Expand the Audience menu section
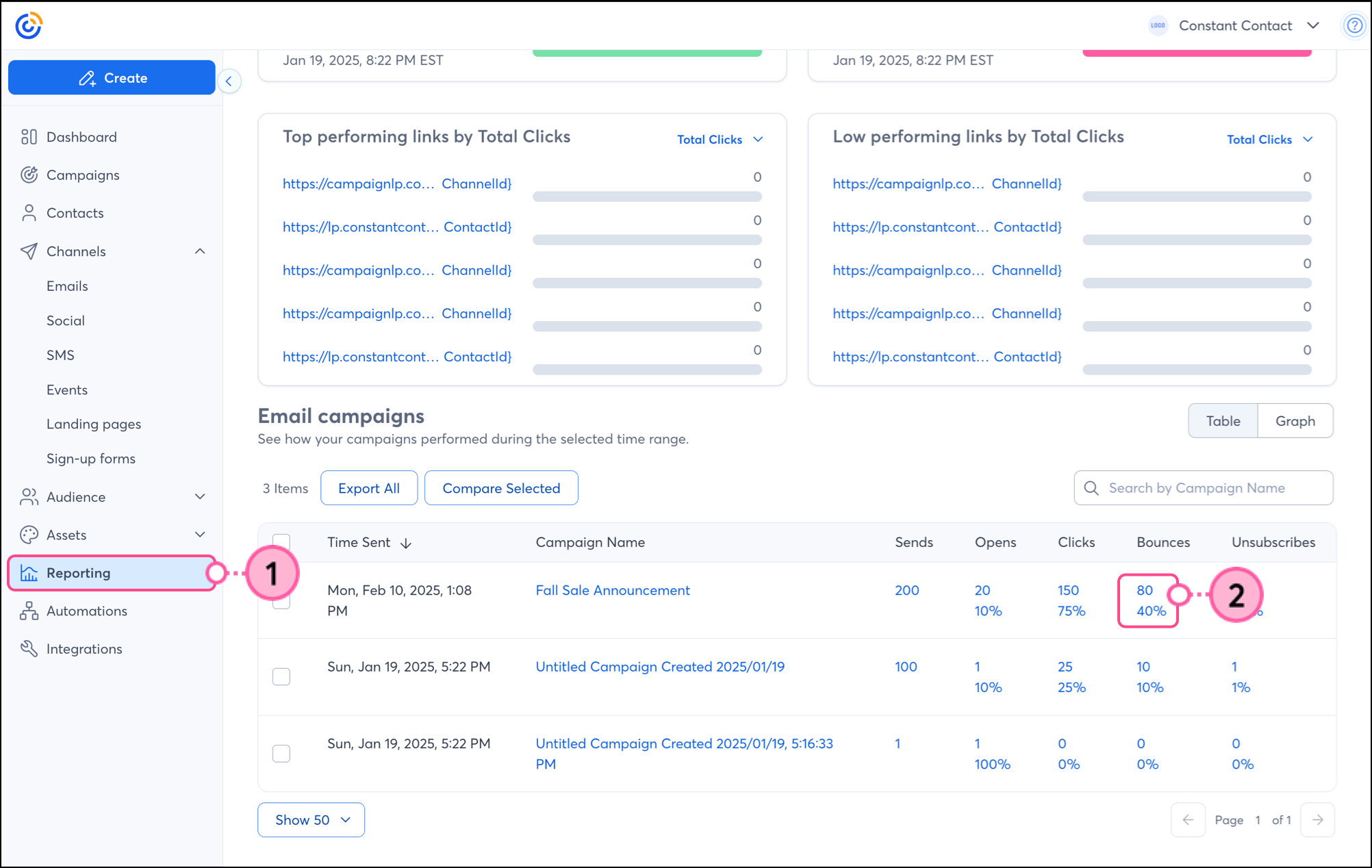 point(200,497)
